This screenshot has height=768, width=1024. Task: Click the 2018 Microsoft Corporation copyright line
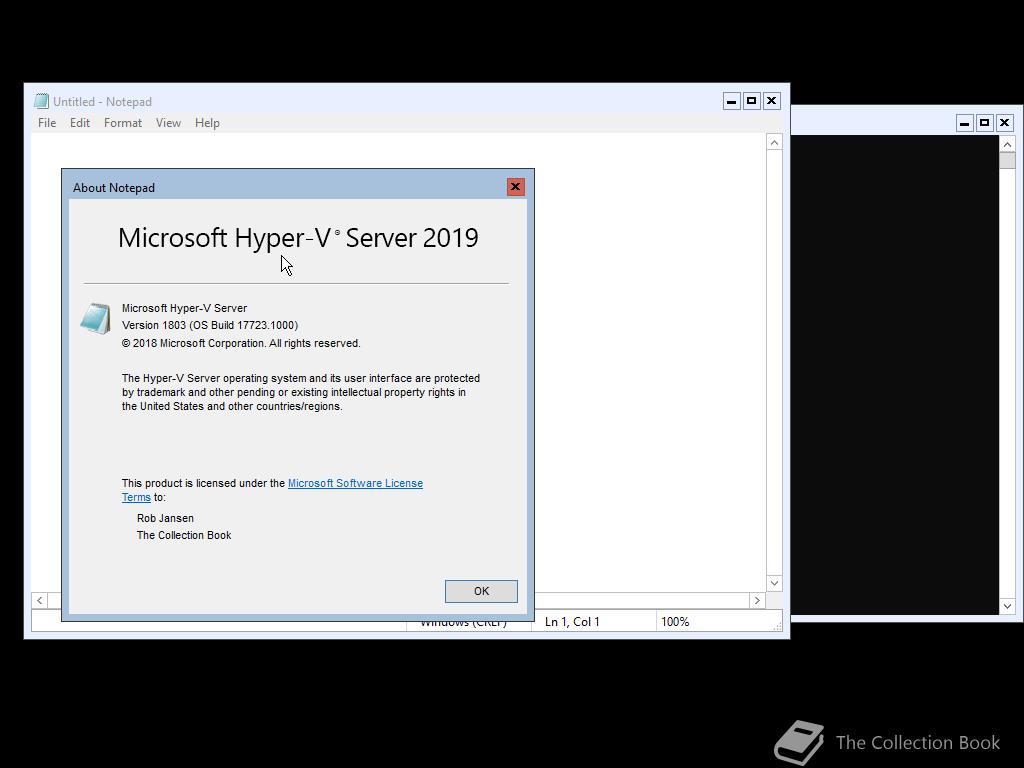click(241, 344)
